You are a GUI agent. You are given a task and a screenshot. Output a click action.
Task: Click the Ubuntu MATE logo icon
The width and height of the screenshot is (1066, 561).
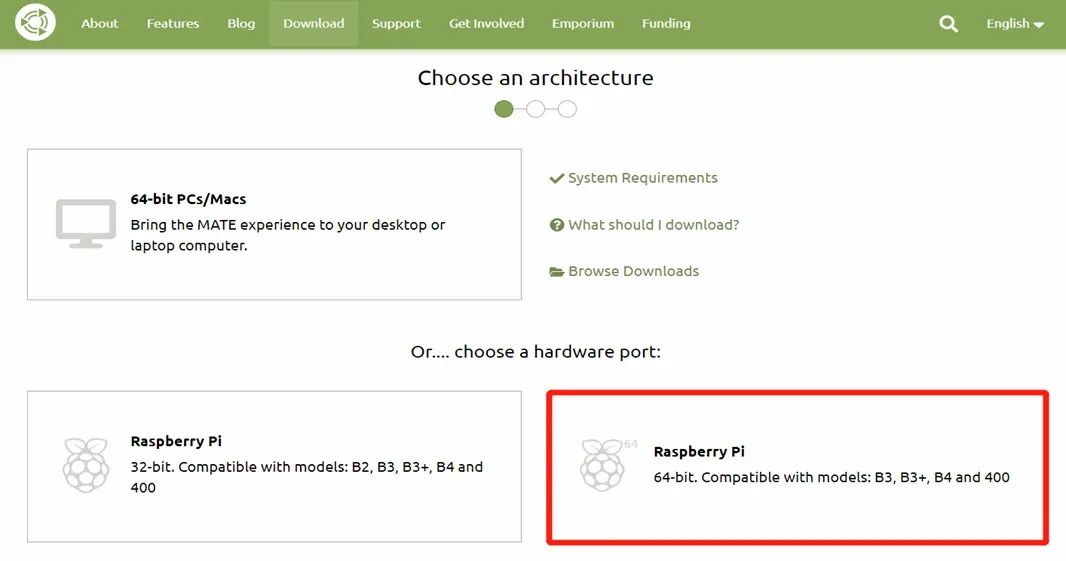pyautogui.click(x=35, y=22)
